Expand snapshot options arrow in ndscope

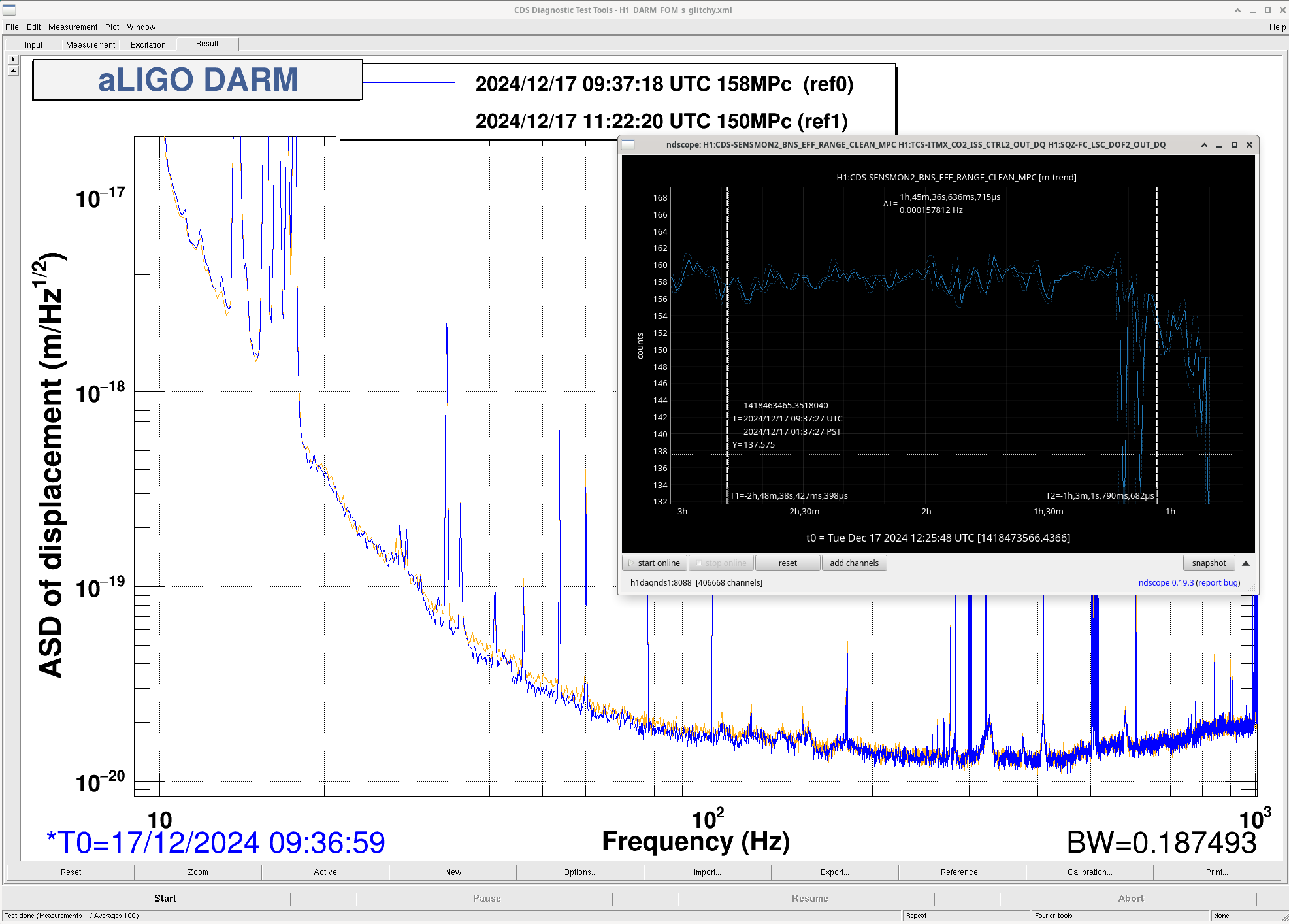coord(1246,563)
